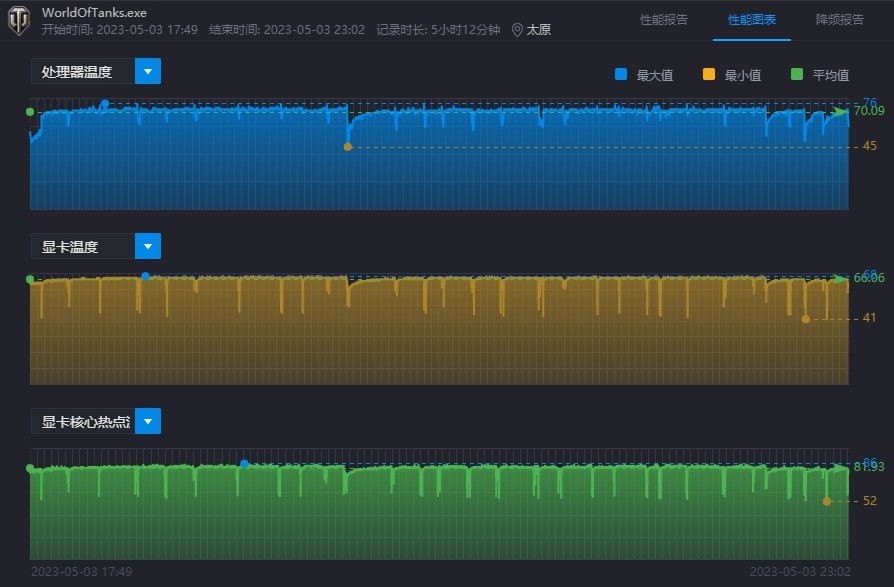Screen dimensions: 894x587
Task: Open the 处理器温度 metric dropdown
Action: (x=148, y=71)
